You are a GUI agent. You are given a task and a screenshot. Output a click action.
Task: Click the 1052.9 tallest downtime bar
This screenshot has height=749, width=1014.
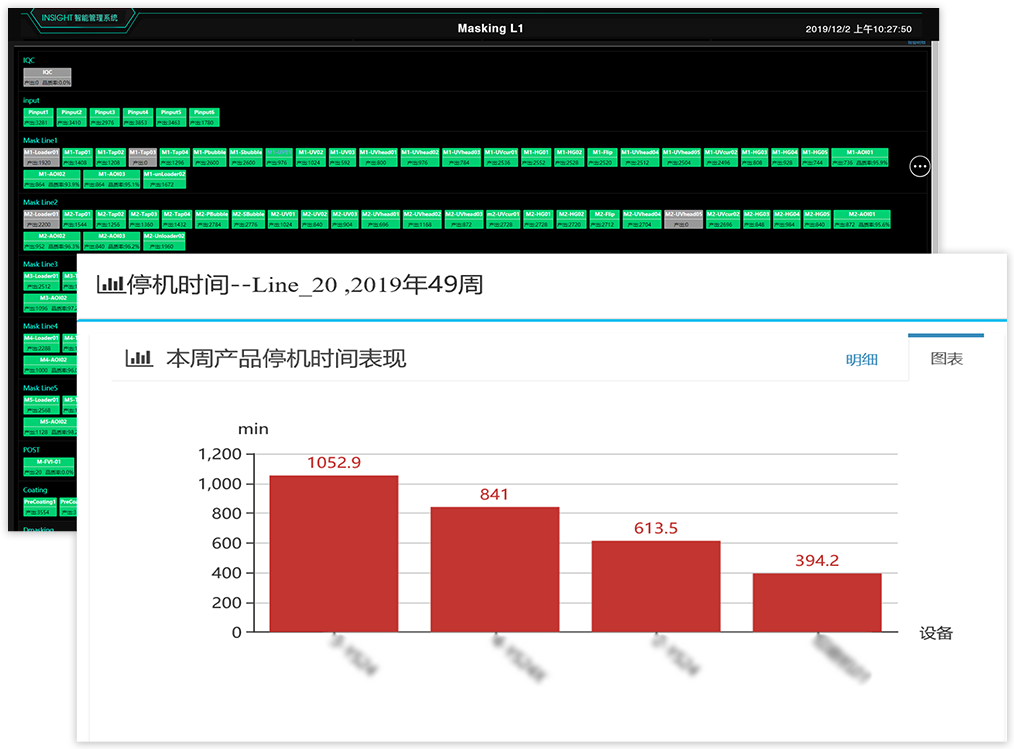coord(334,553)
